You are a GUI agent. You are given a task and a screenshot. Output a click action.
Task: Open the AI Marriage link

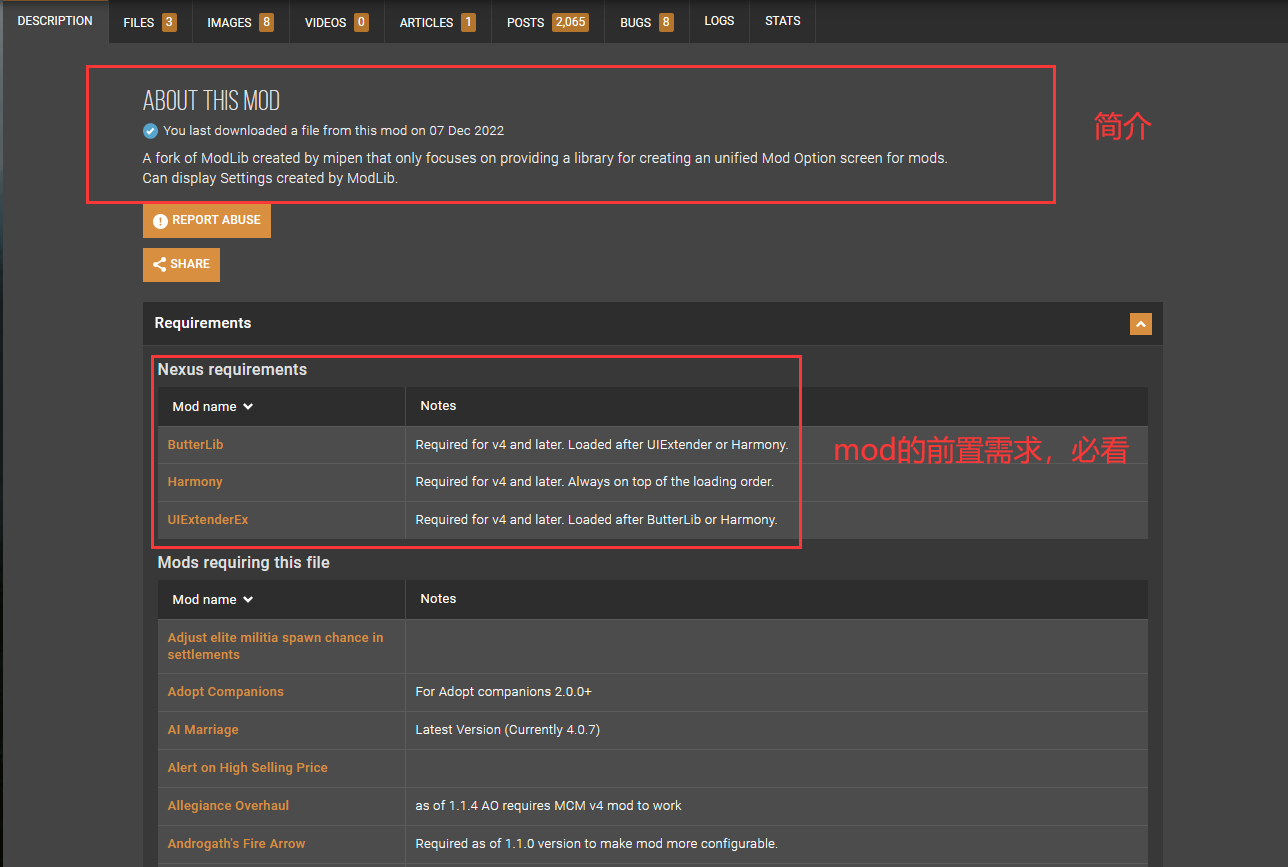tap(203, 730)
